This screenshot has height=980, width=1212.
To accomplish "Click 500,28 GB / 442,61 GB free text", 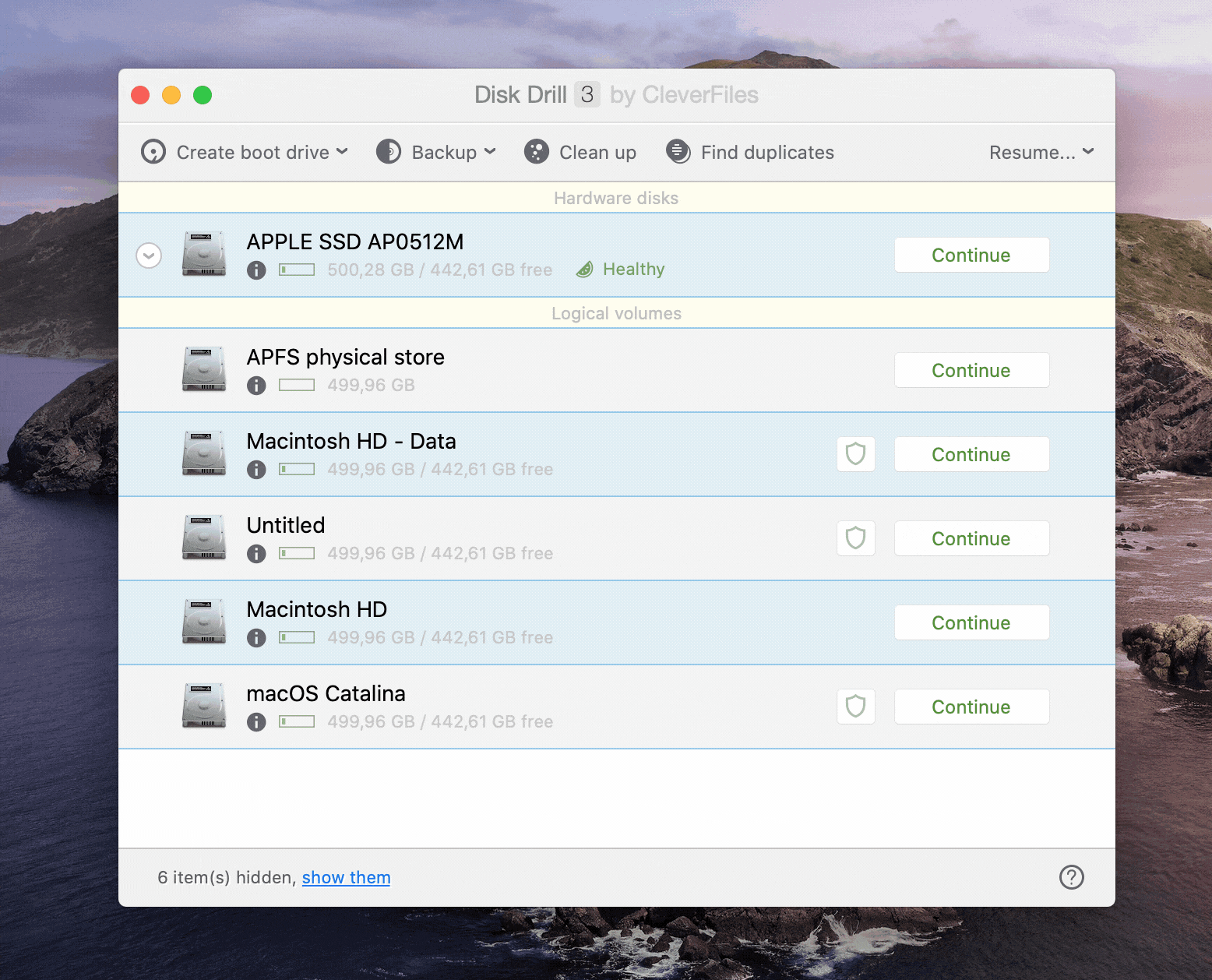I will 440,270.
